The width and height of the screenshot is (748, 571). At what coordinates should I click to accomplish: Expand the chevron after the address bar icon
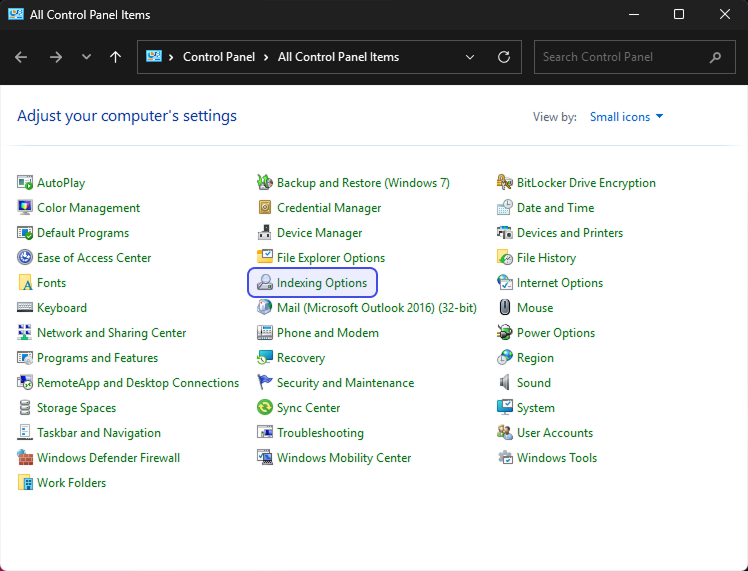171,57
